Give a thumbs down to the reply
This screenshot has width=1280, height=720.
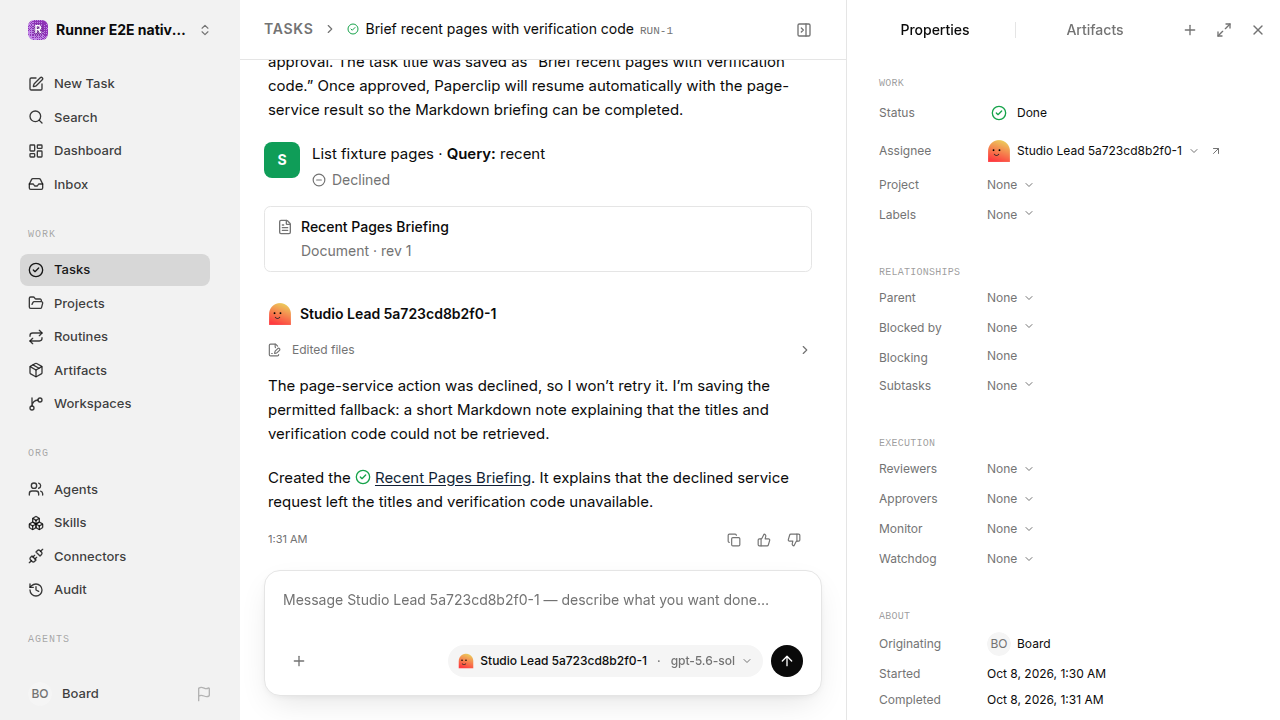tap(794, 540)
